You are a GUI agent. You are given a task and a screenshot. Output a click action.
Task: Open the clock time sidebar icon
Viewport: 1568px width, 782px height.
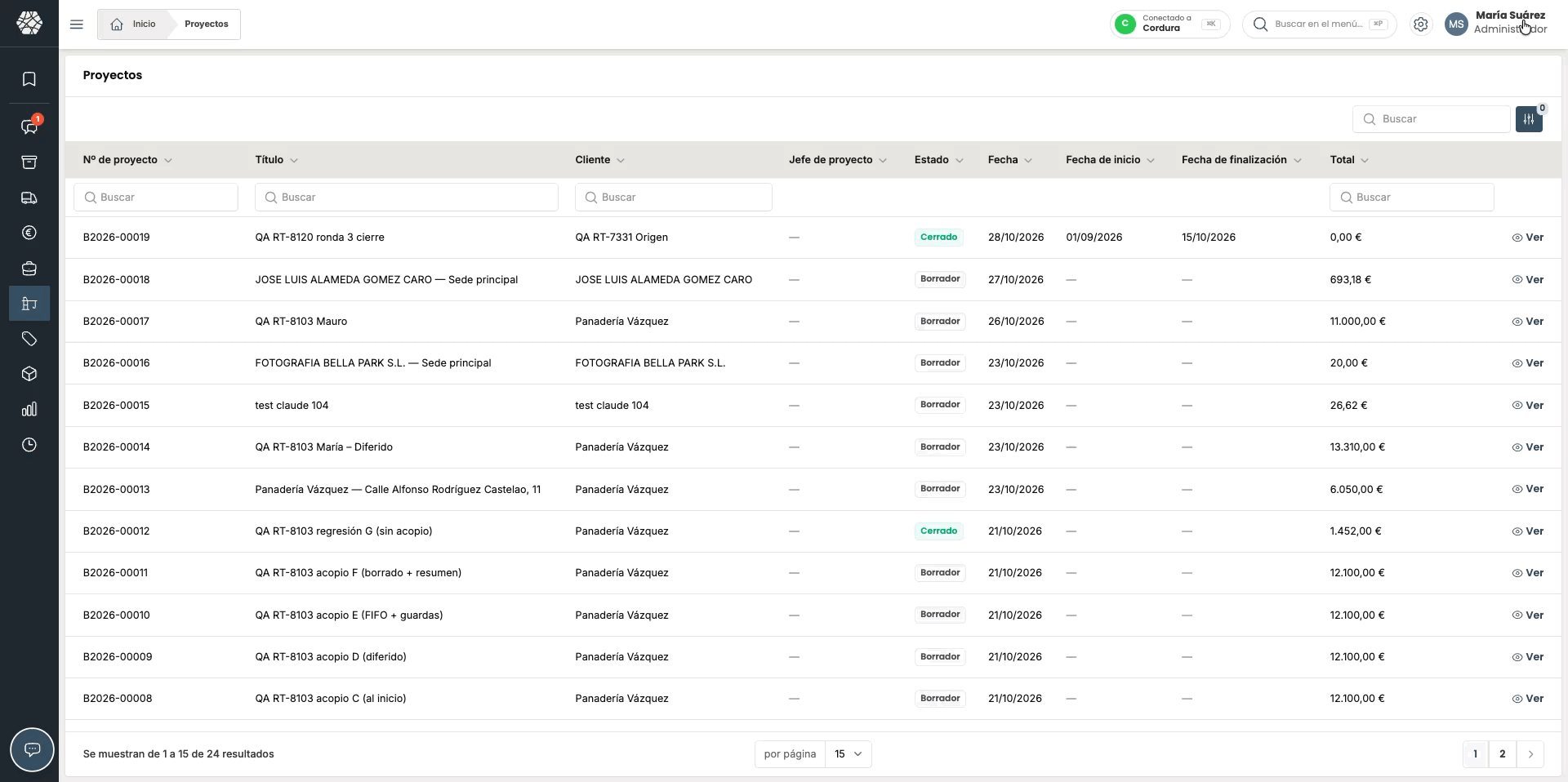pyautogui.click(x=29, y=445)
